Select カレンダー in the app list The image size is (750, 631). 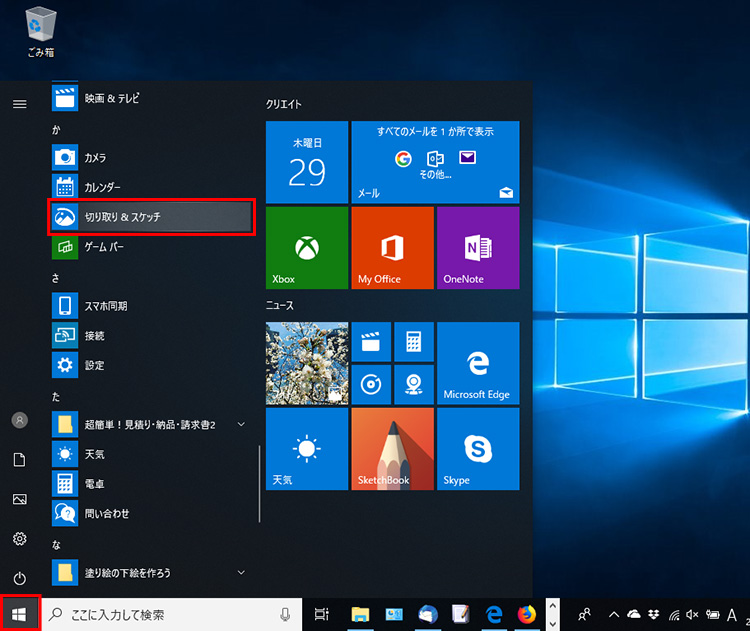pos(102,187)
